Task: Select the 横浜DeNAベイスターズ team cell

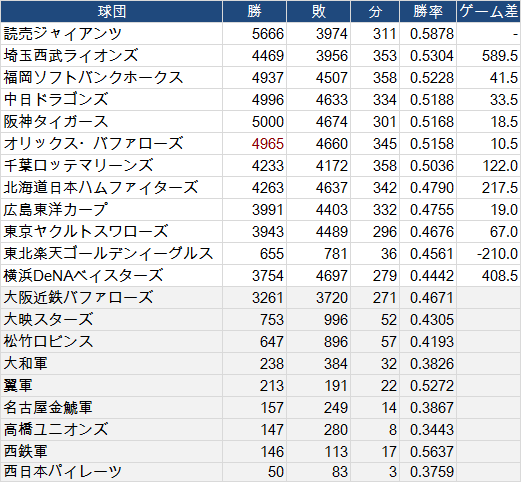Action: point(112,276)
